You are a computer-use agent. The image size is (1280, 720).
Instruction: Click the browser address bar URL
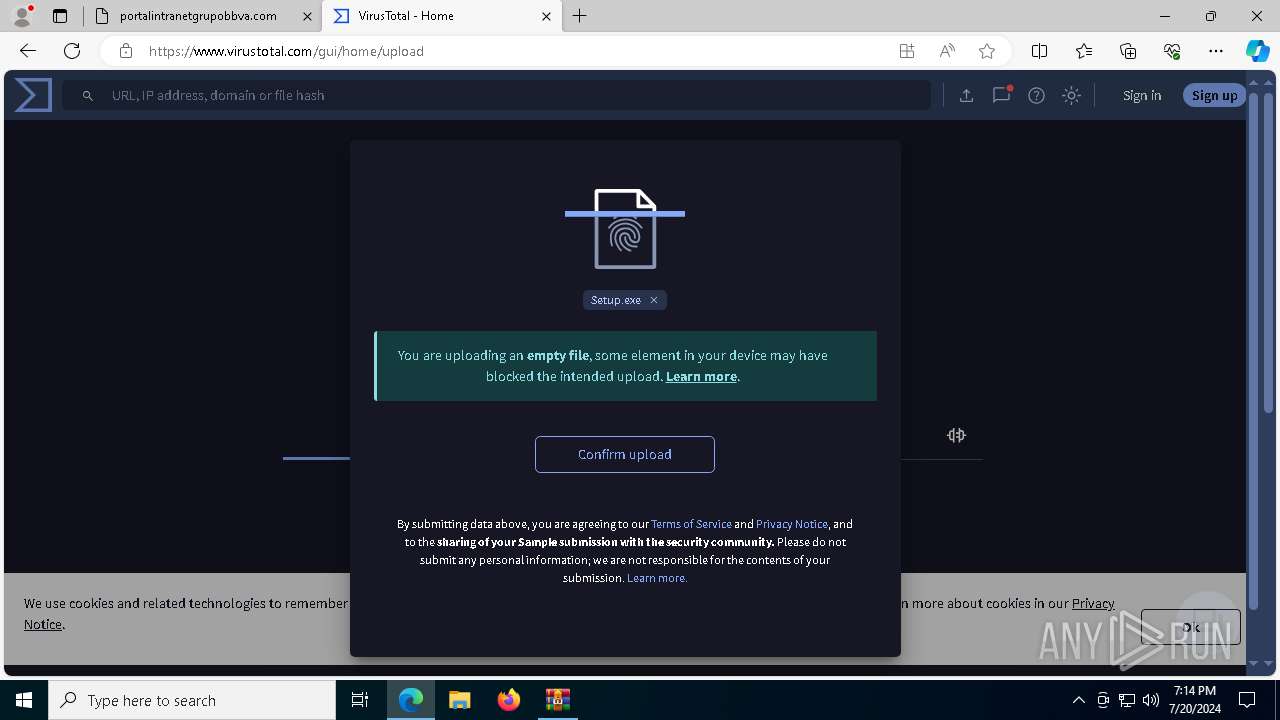(286, 51)
